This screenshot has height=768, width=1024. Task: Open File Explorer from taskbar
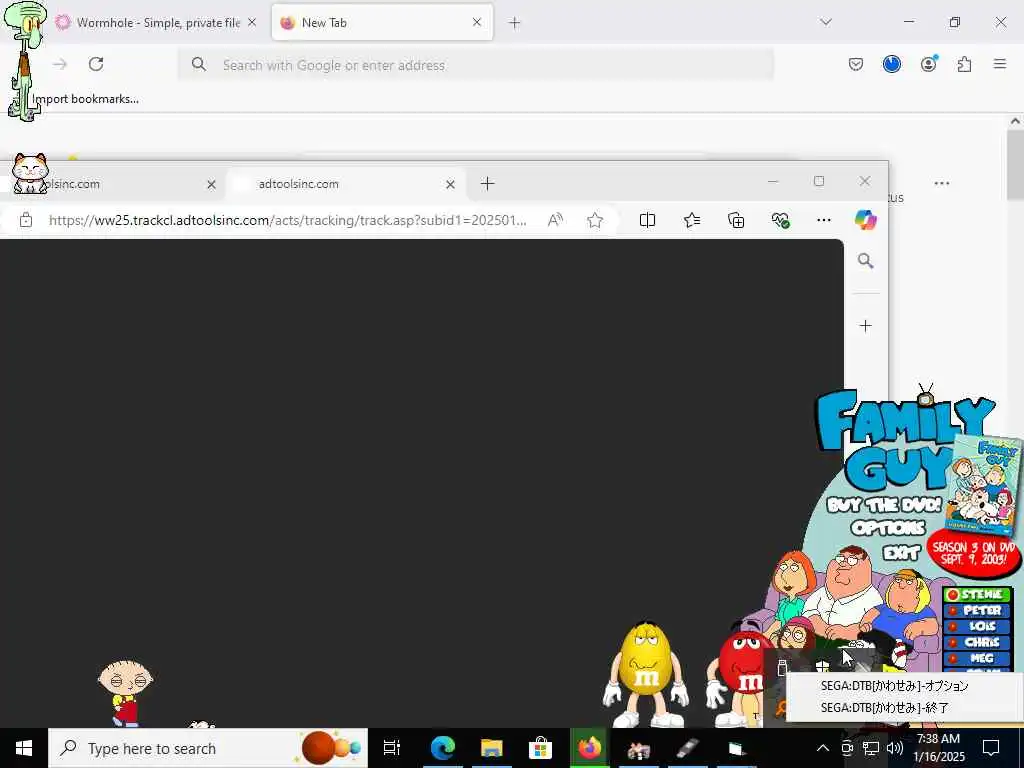coord(491,748)
